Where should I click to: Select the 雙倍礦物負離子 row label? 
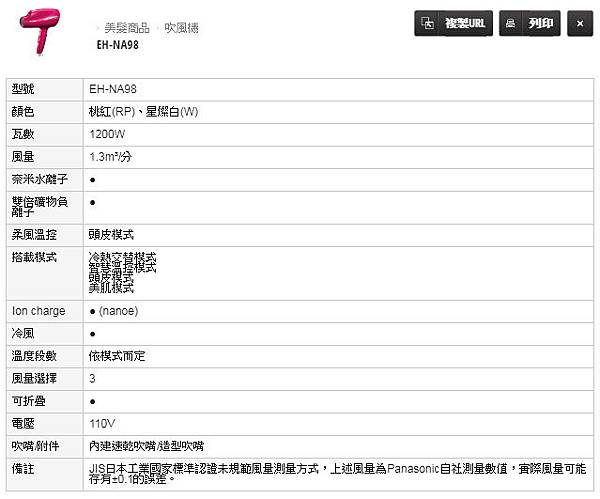(x=40, y=206)
